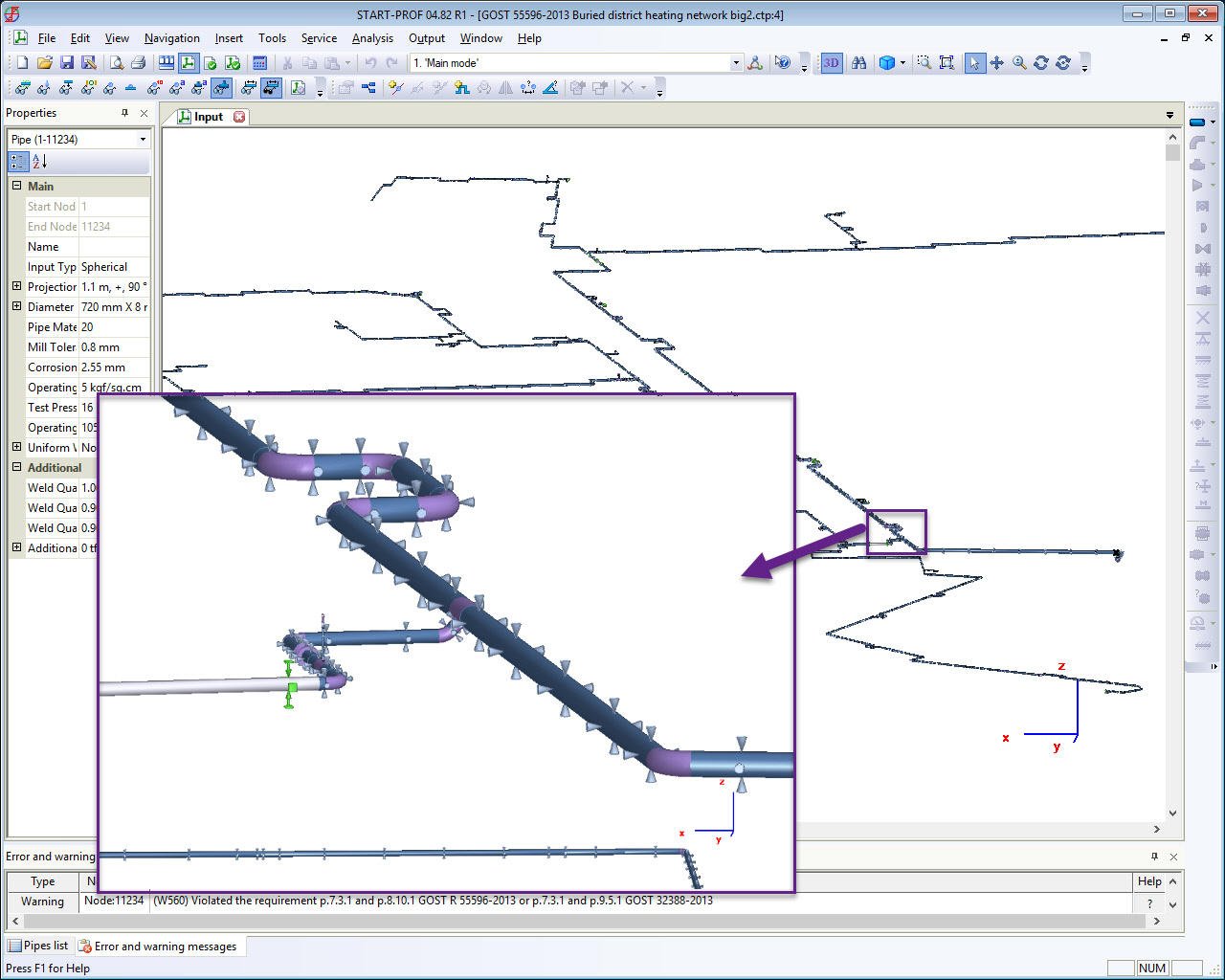Toggle the 3D view mode button
Viewport: 1225px width, 980px height.
point(831,63)
